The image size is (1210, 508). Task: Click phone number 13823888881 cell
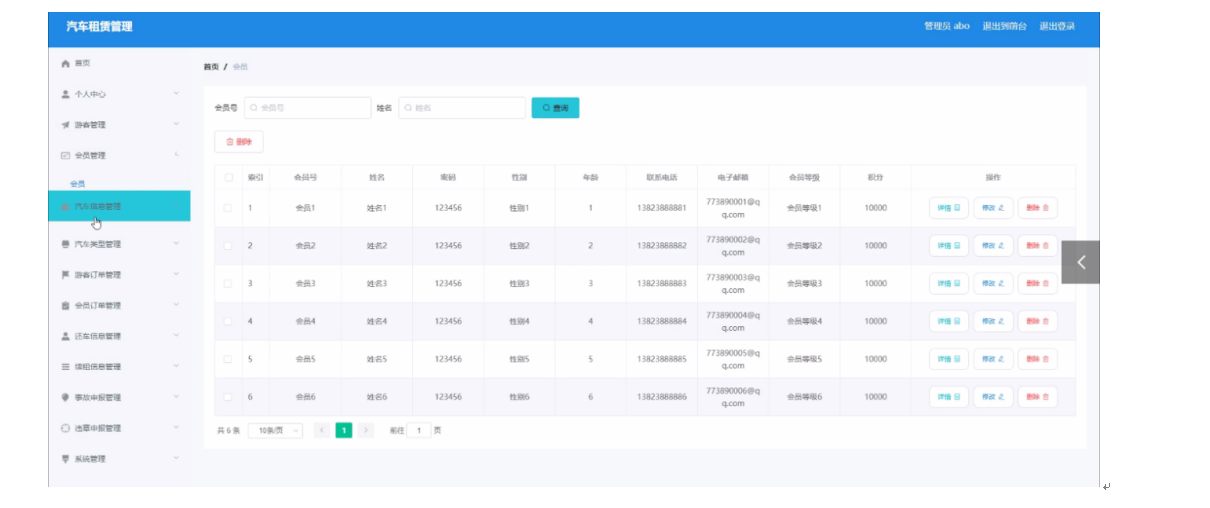[662, 208]
